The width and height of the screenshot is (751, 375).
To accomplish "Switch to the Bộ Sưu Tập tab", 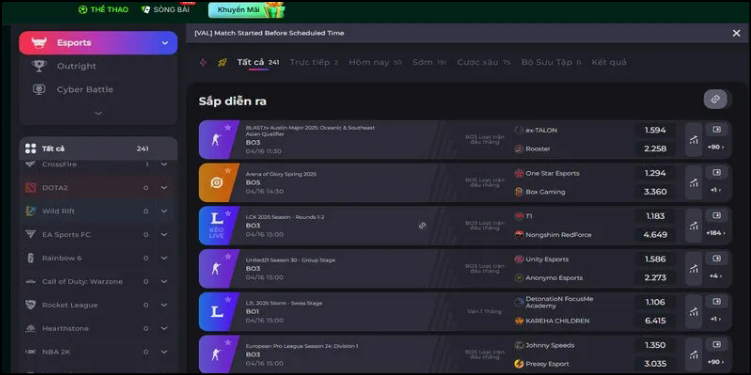I will (x=551, y=62).
